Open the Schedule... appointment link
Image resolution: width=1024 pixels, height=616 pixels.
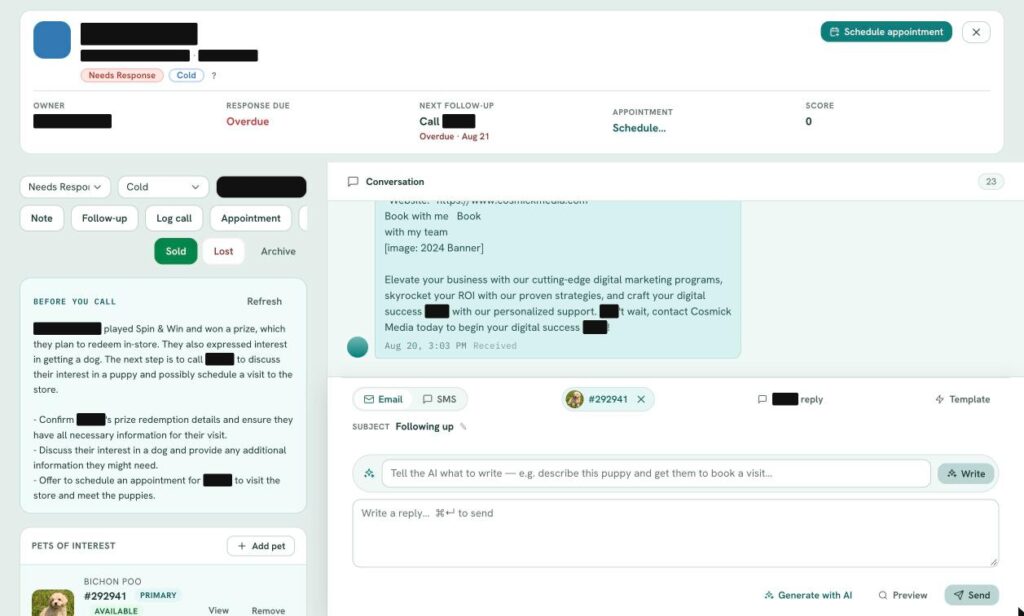[x=639, y=128]
